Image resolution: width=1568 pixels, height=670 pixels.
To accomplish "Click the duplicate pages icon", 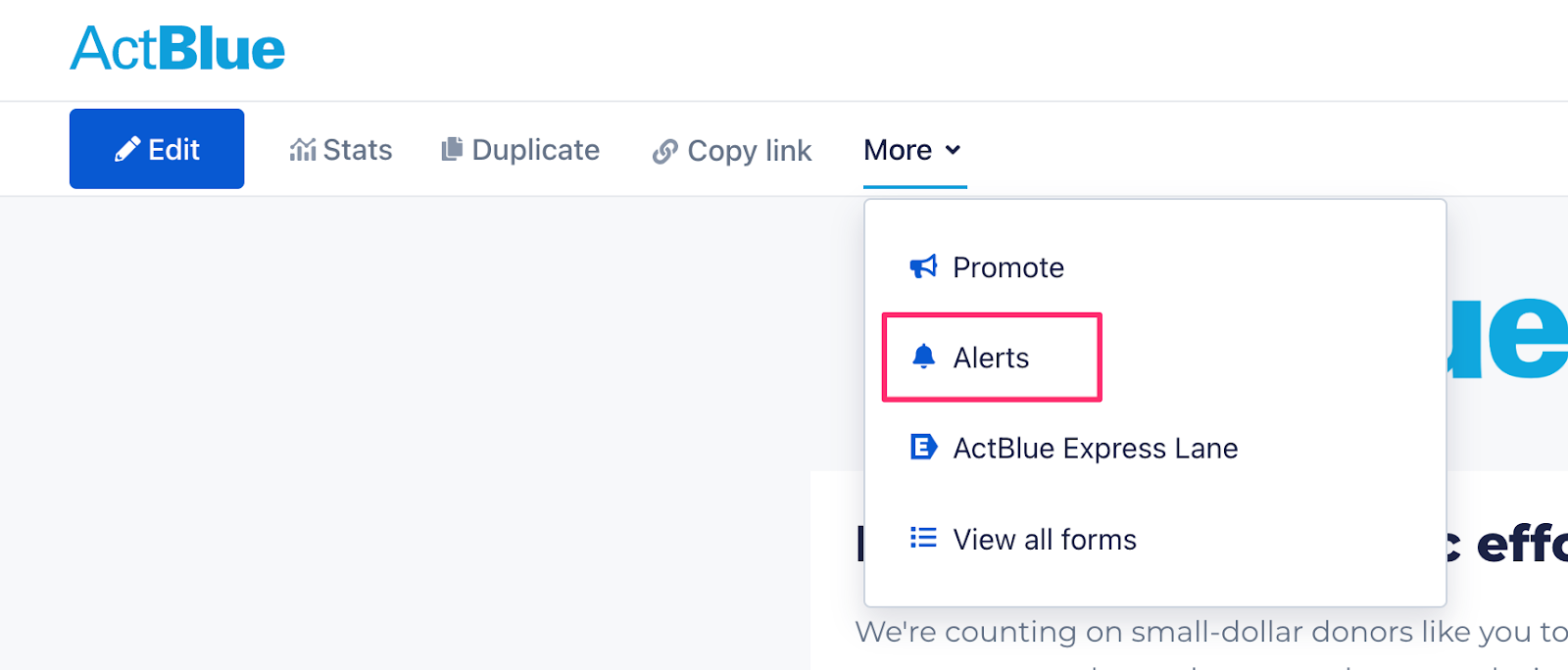I will click(452, 149).
